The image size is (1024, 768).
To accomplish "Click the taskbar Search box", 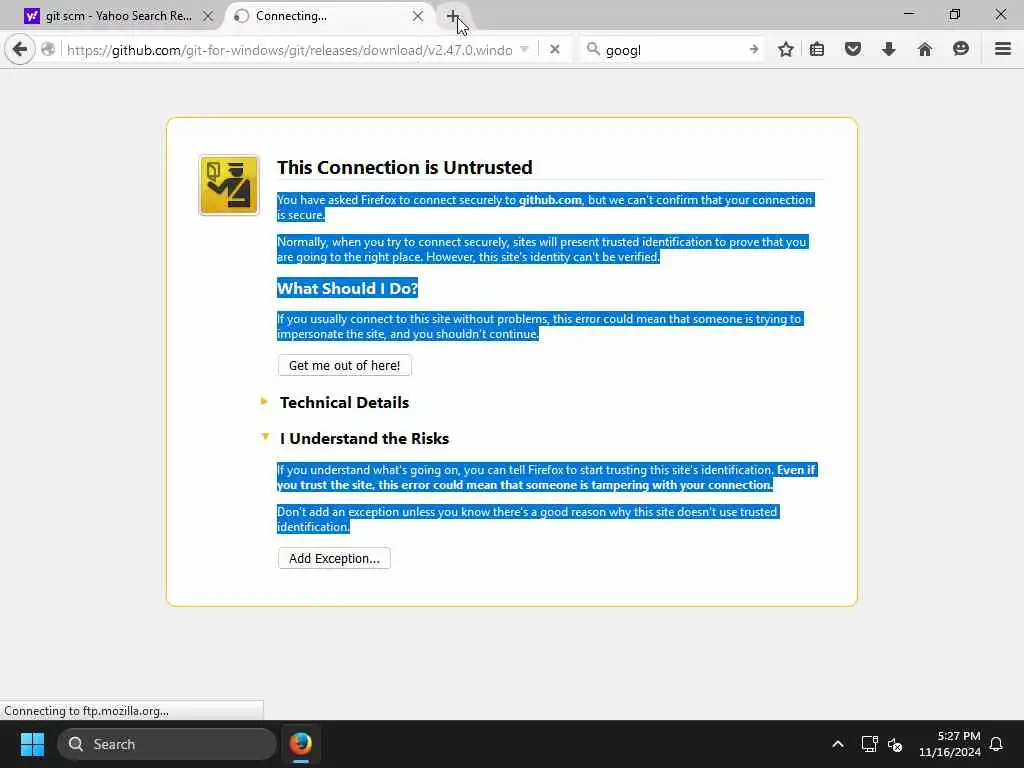I will pos(167,744).
